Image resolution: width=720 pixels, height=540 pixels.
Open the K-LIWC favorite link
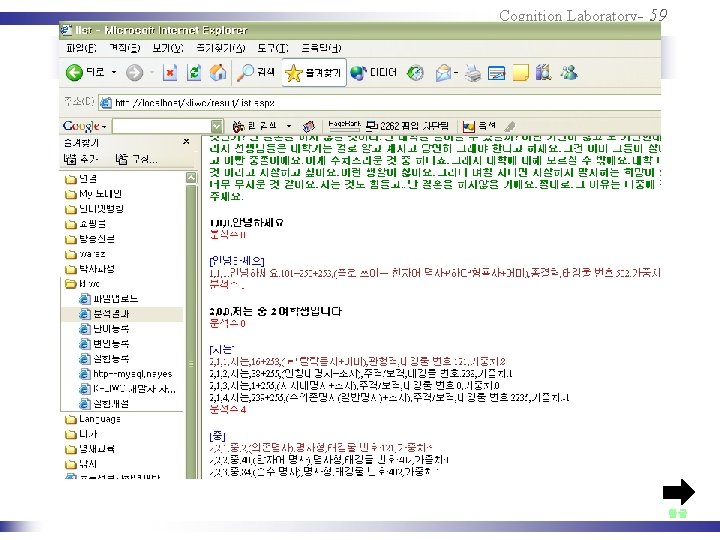coord(128,389)
